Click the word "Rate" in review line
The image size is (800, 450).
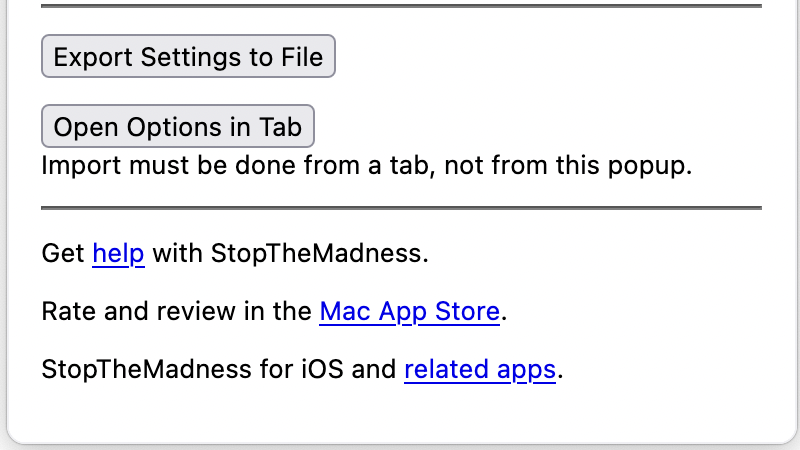click(69, 312)
